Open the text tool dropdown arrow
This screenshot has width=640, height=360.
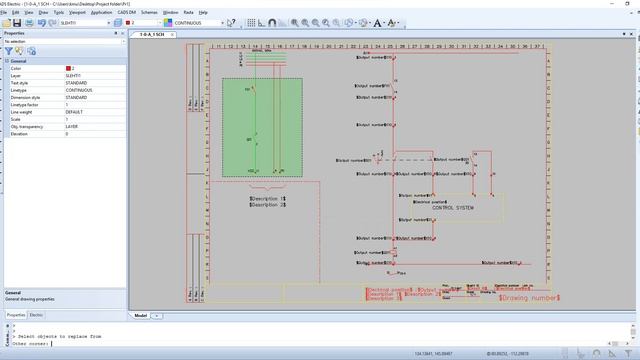(x=384, y=23)
